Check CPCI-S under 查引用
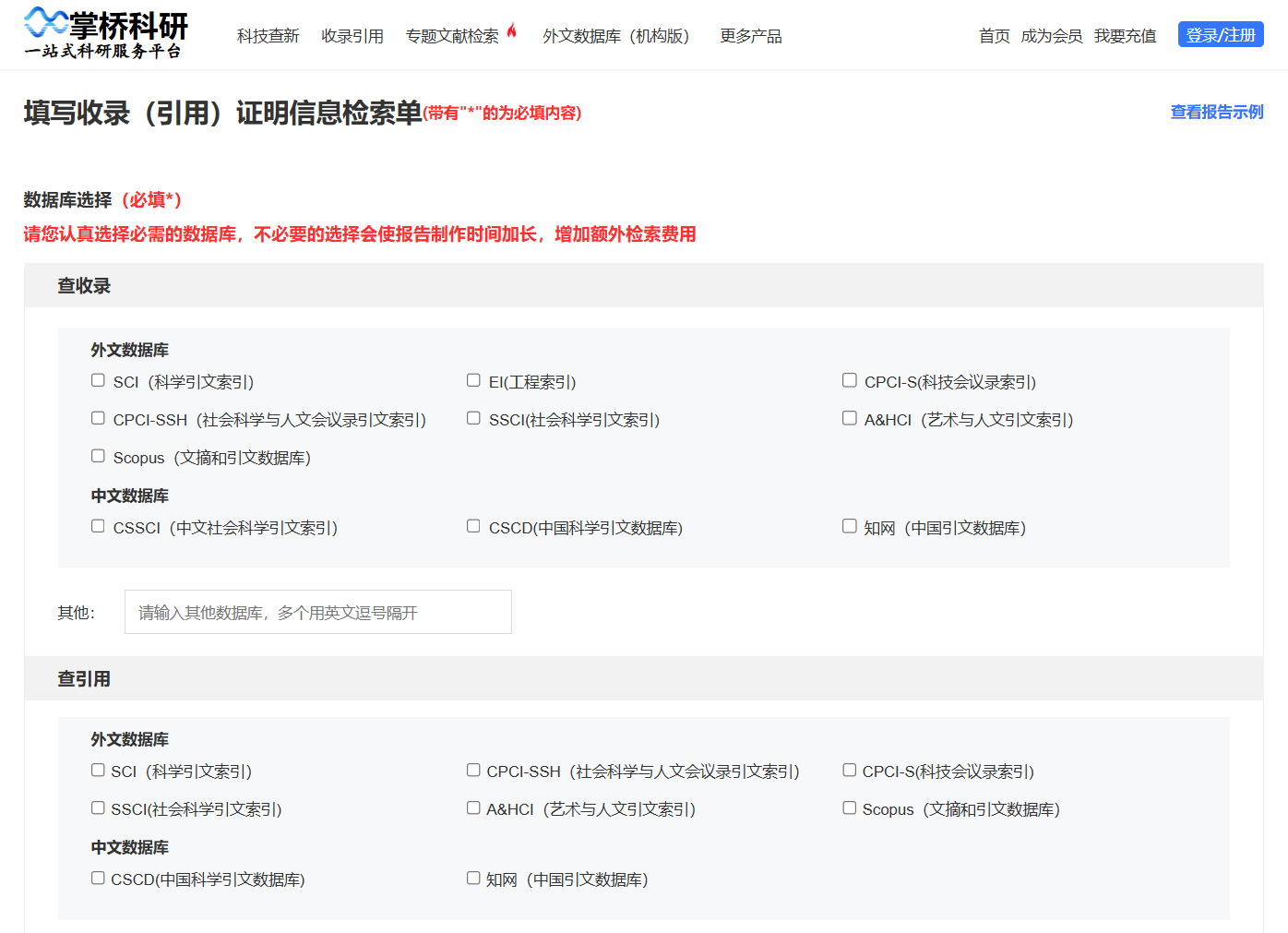This screenshot has height=933, width=1288. click(x=850, y=770)
